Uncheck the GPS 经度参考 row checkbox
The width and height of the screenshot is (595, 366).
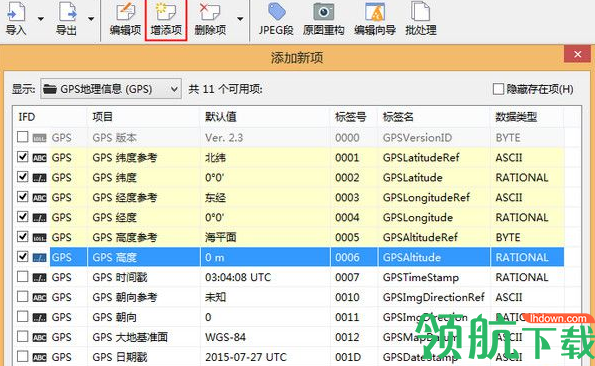[23, 197]
